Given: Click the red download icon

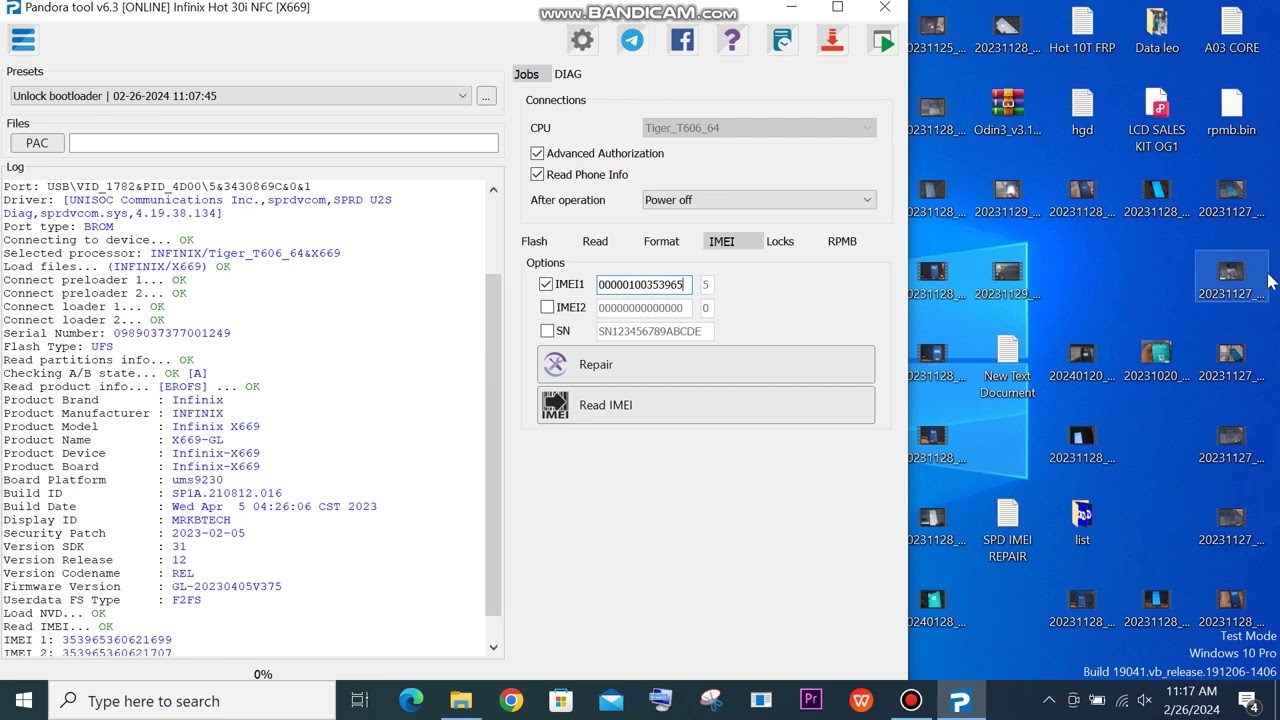Looking at the screenshot, I should pos(832,40).
